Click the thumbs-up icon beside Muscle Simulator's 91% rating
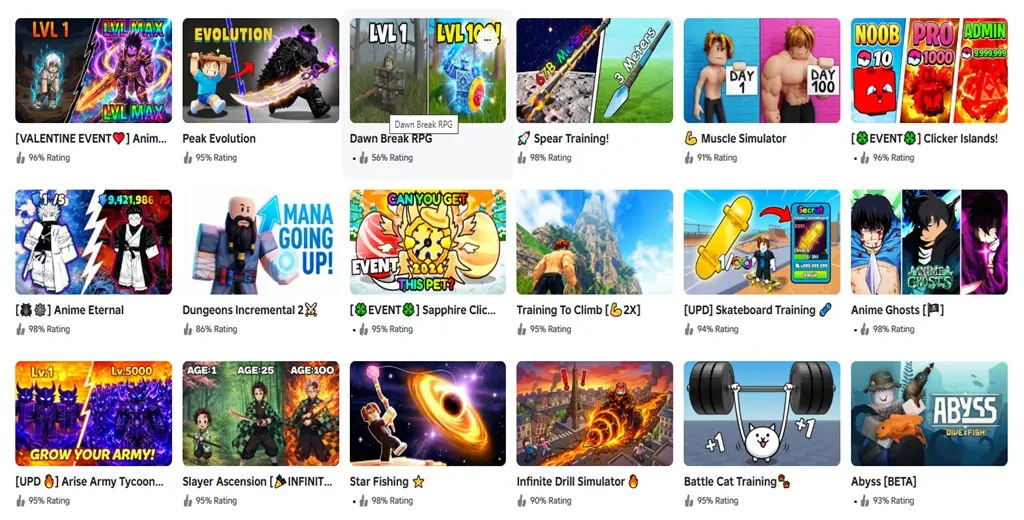Image resolution: width=1024 pixels, height=520 pixels. pyautogui.click(x=689, y=157)
